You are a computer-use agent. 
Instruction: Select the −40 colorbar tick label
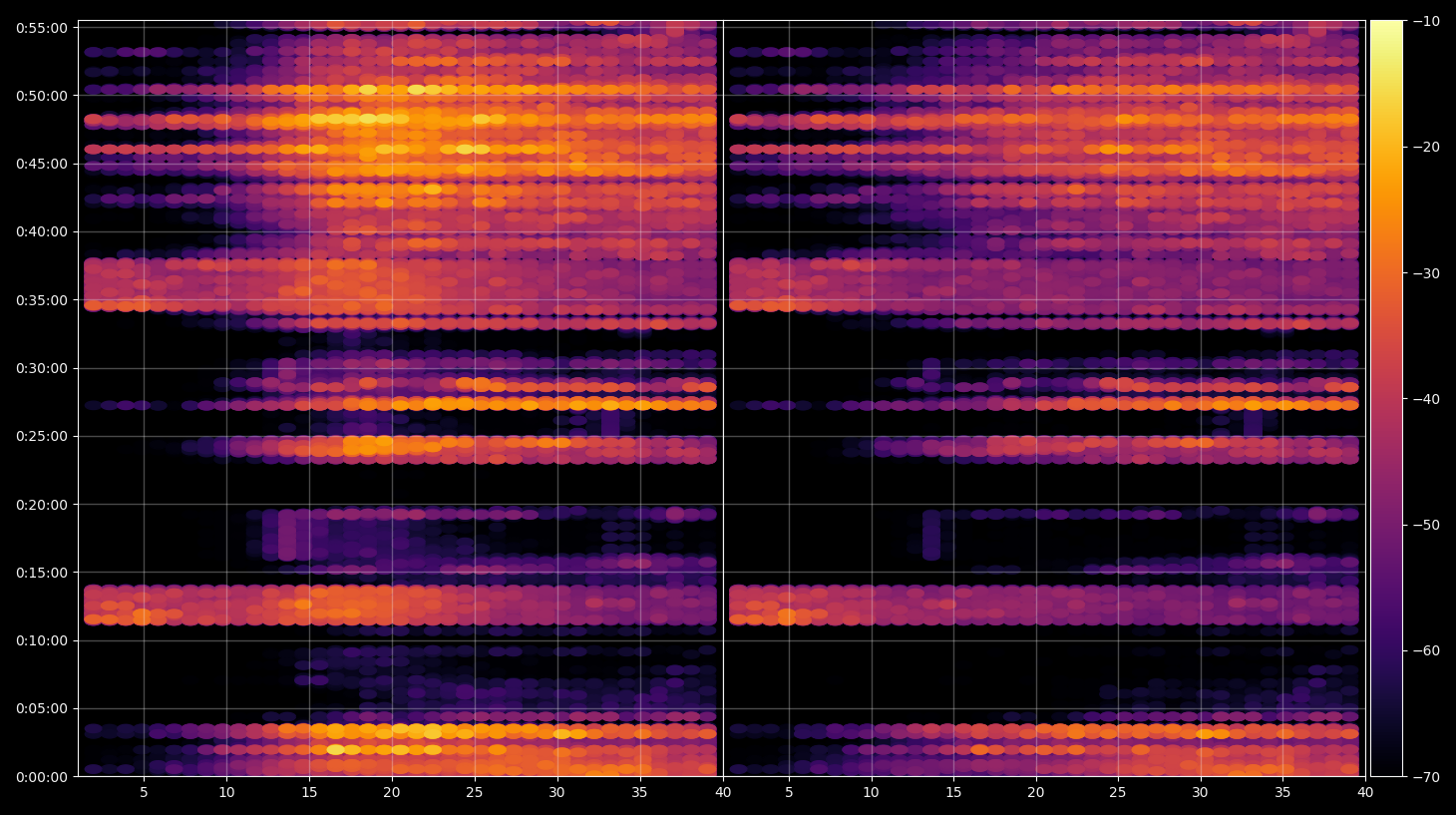1426,399
